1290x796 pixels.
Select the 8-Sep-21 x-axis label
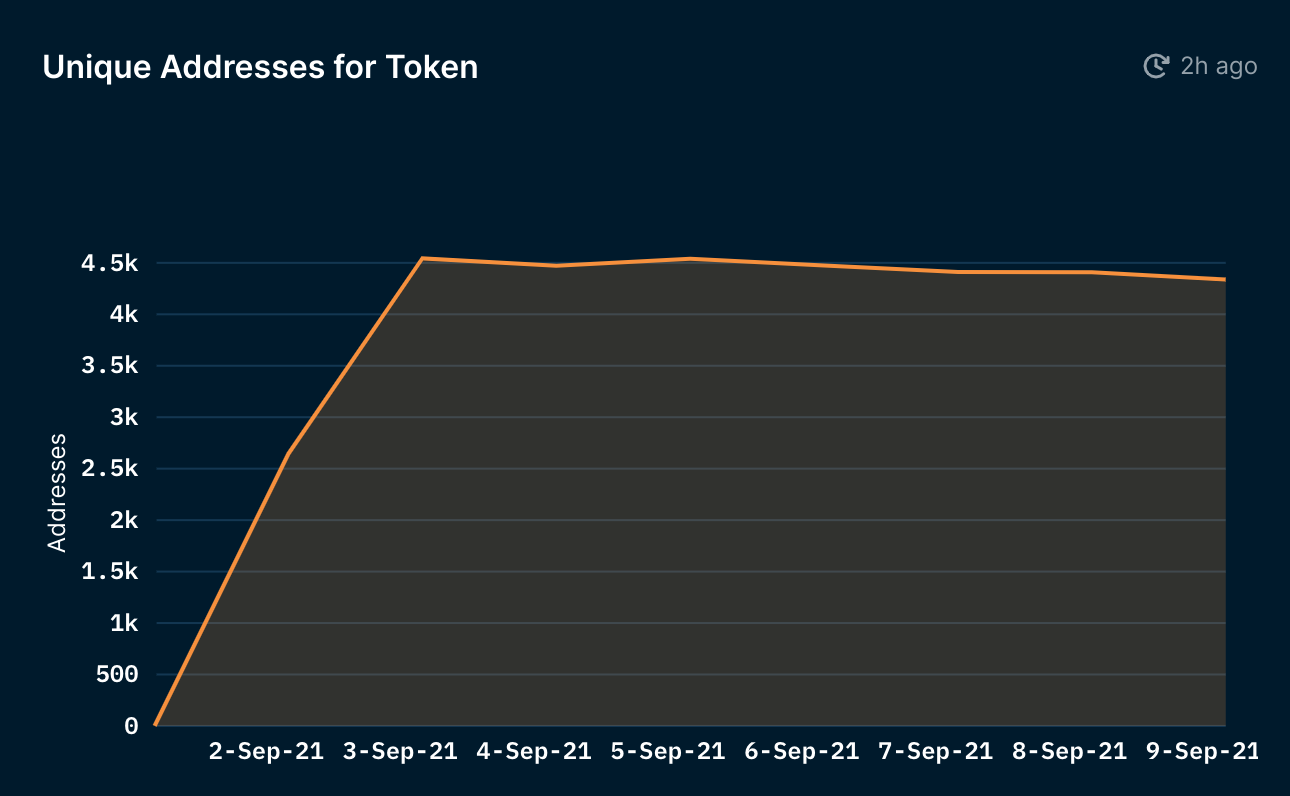tap(1070, 751)
